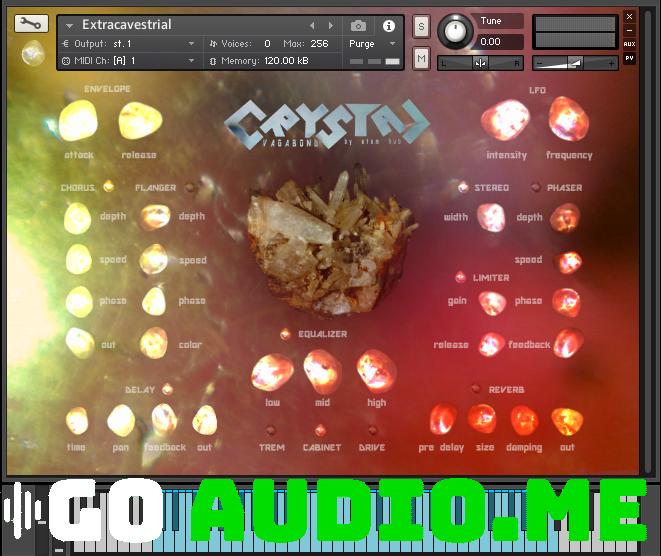Image resolution: width=661 pixels, height=556 pixels.
Task: Click the AUX button in header
Action: point(629,44)
